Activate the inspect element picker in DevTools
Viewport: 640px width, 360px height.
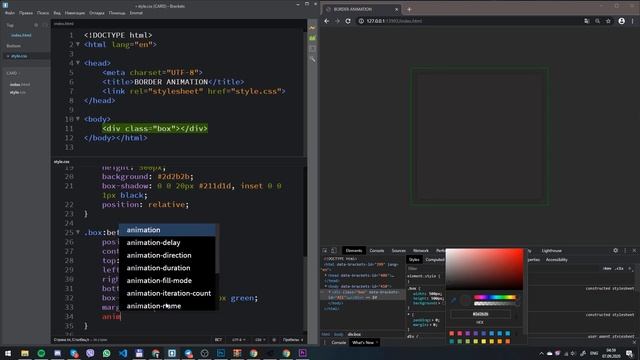pyautogui.click(x=325, y=250)
